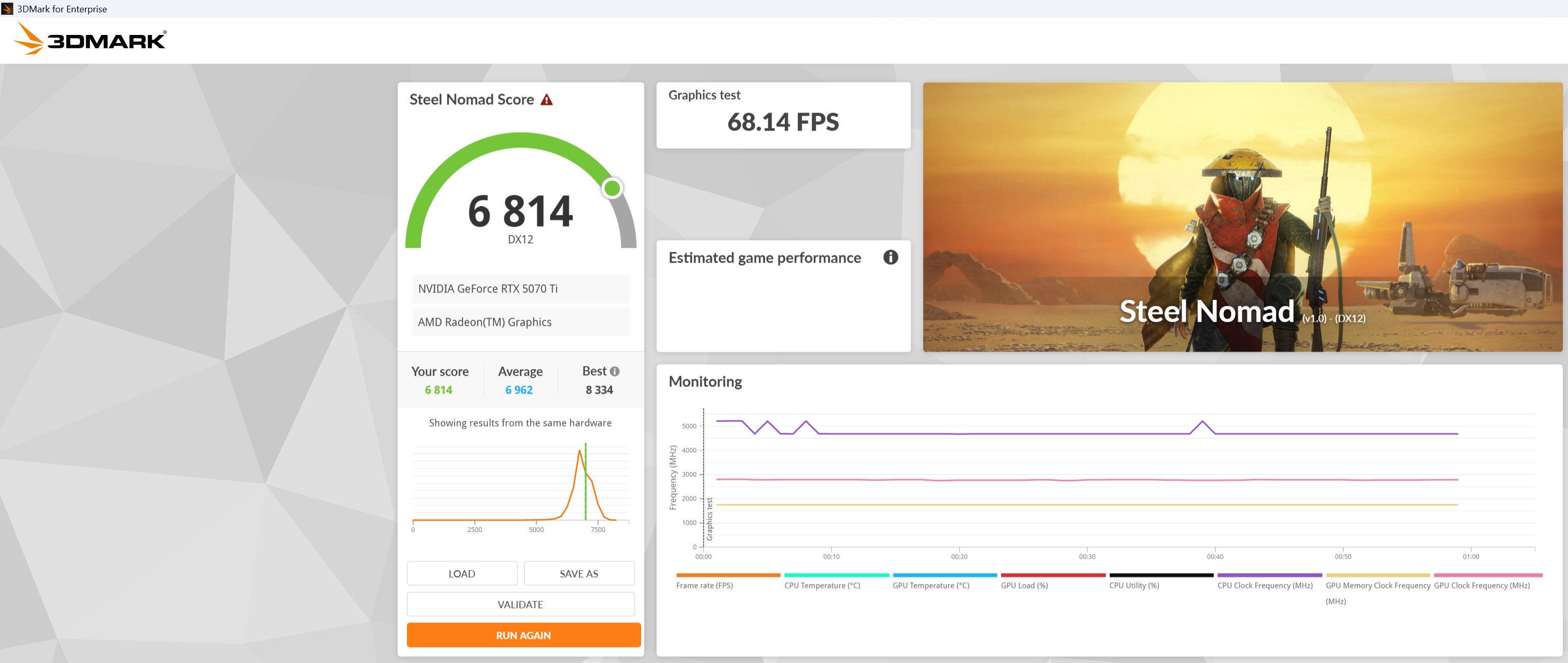
Task: Toggle the CPU Clock Frequency (MHz) legend item
Action: point(1270,582)
